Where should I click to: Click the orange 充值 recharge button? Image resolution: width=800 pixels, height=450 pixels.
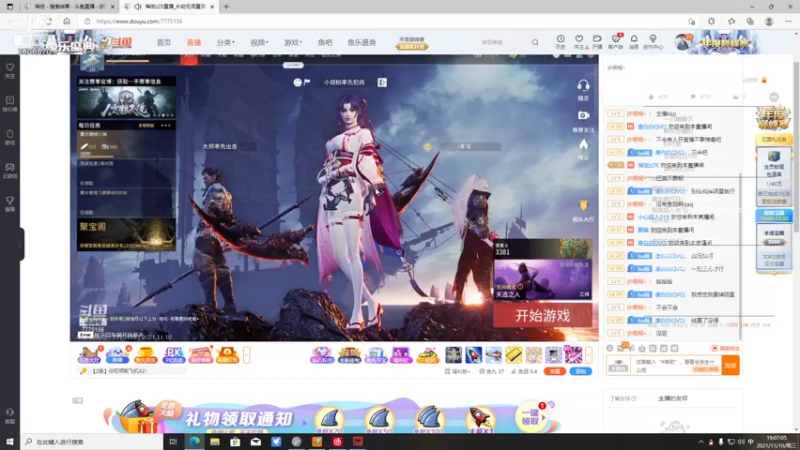pos(555,371)
